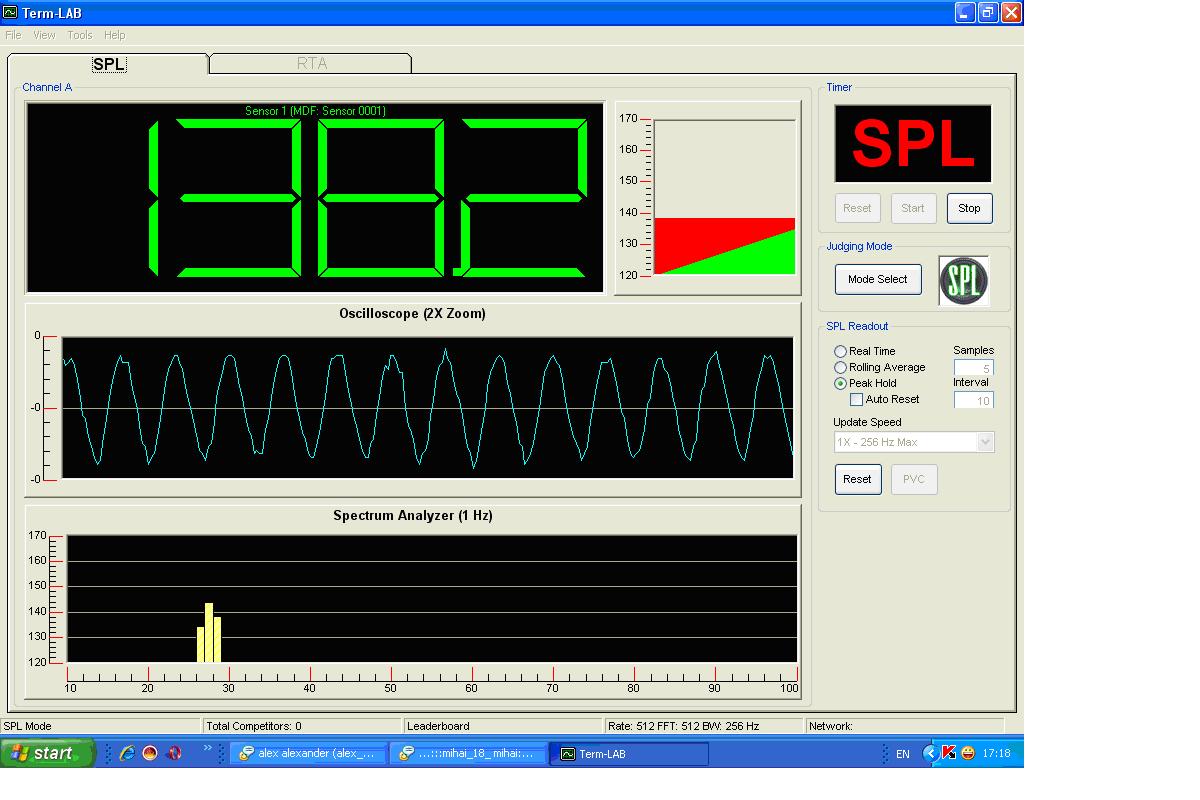The height and width of the screenshot is (800, 1200).
Task: Open the Tools menu
Action: point(80,35)
